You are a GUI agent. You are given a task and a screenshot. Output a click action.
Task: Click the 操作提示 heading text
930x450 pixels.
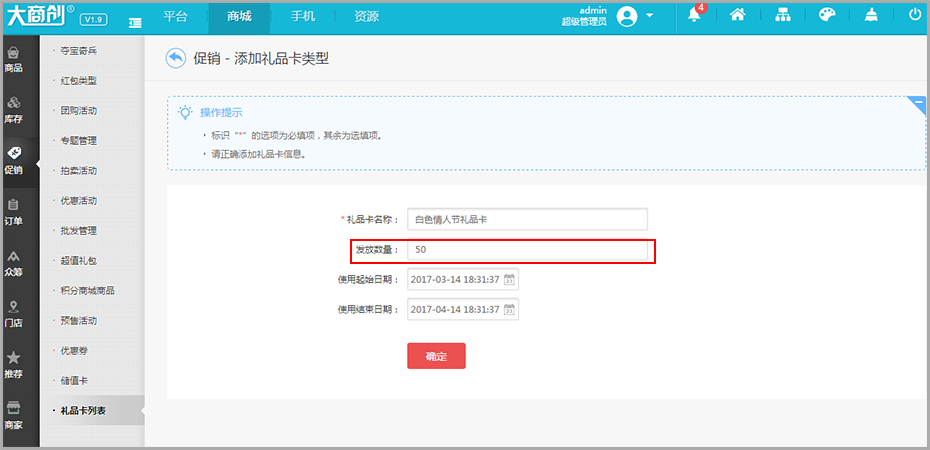click(x=221, y=113)
